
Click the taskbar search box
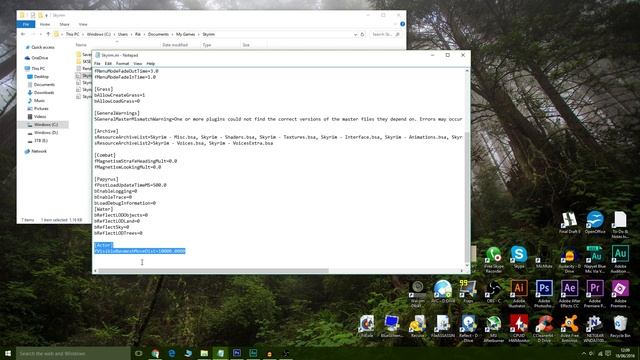coord(73,353)
